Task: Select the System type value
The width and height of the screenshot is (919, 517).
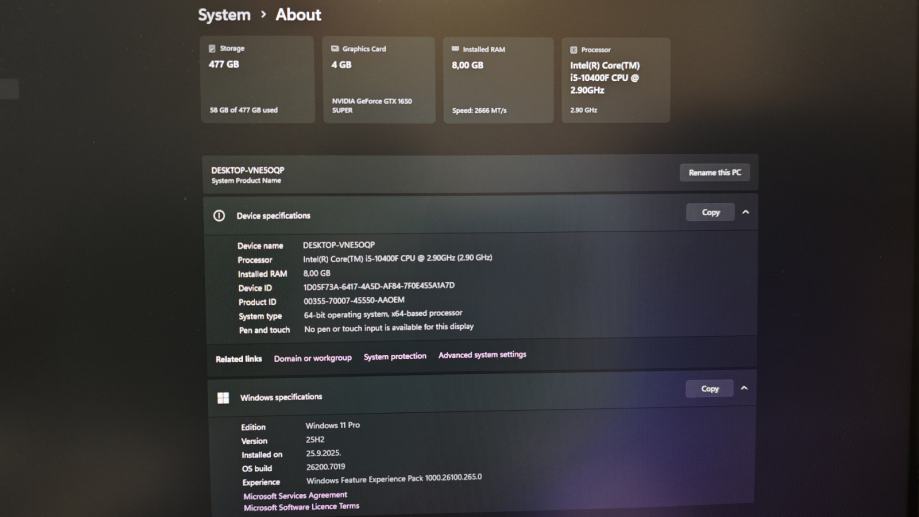Action: tap(383, 314)
